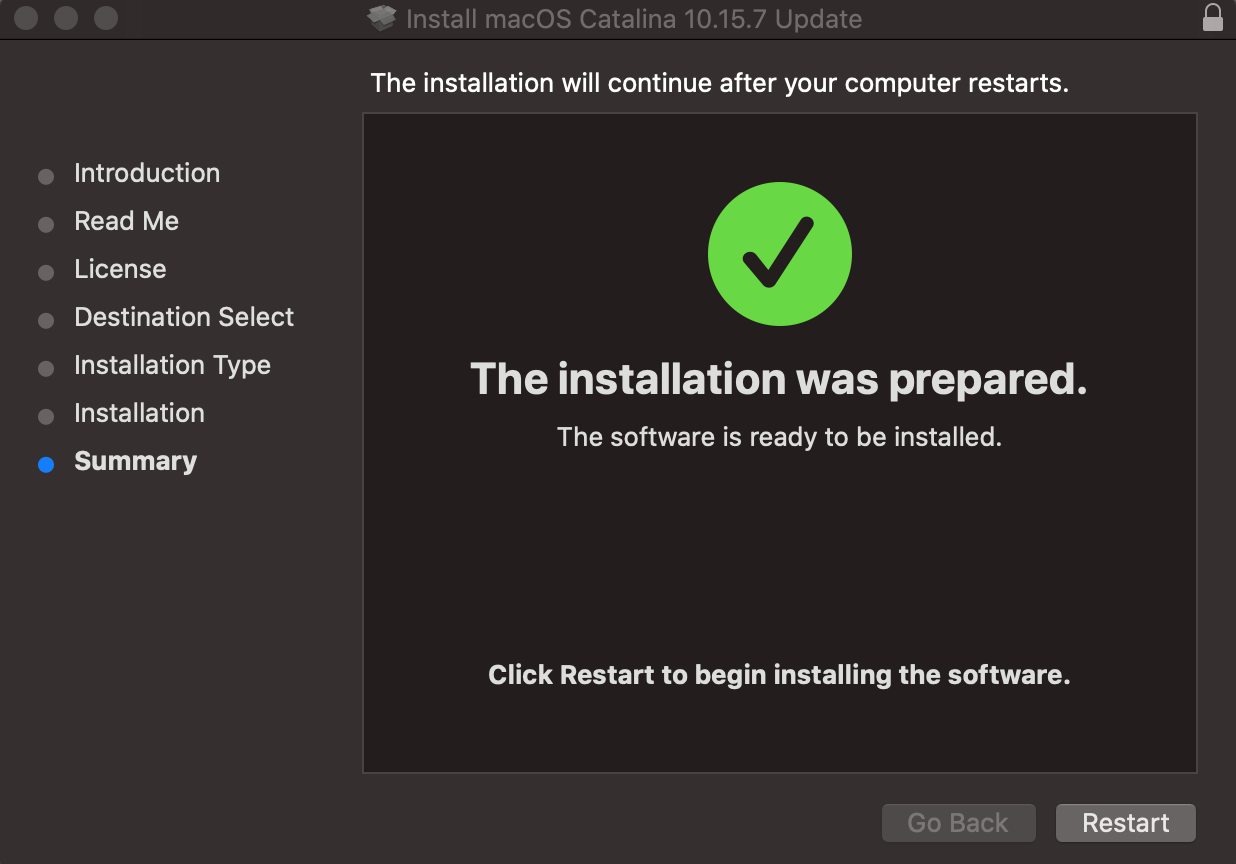This screenshot has height=864, width=1236.
Task: Click the blue Summary step bullet
Action: tap(46, 464)
